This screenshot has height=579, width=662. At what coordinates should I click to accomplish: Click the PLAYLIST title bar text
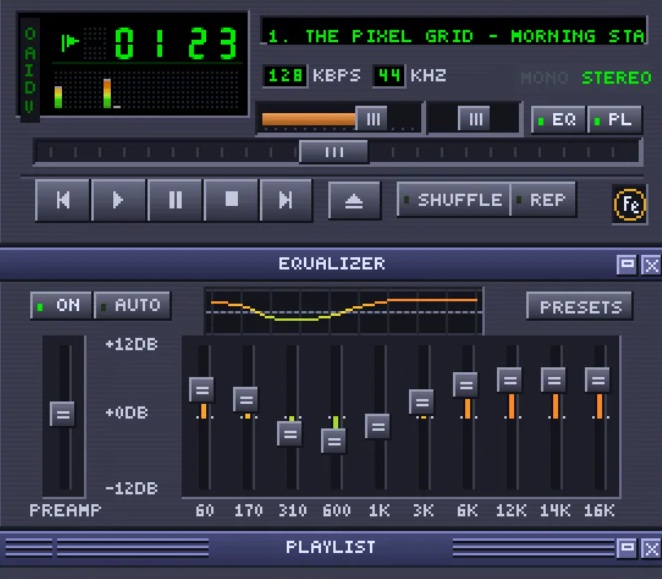pos(331,547)
